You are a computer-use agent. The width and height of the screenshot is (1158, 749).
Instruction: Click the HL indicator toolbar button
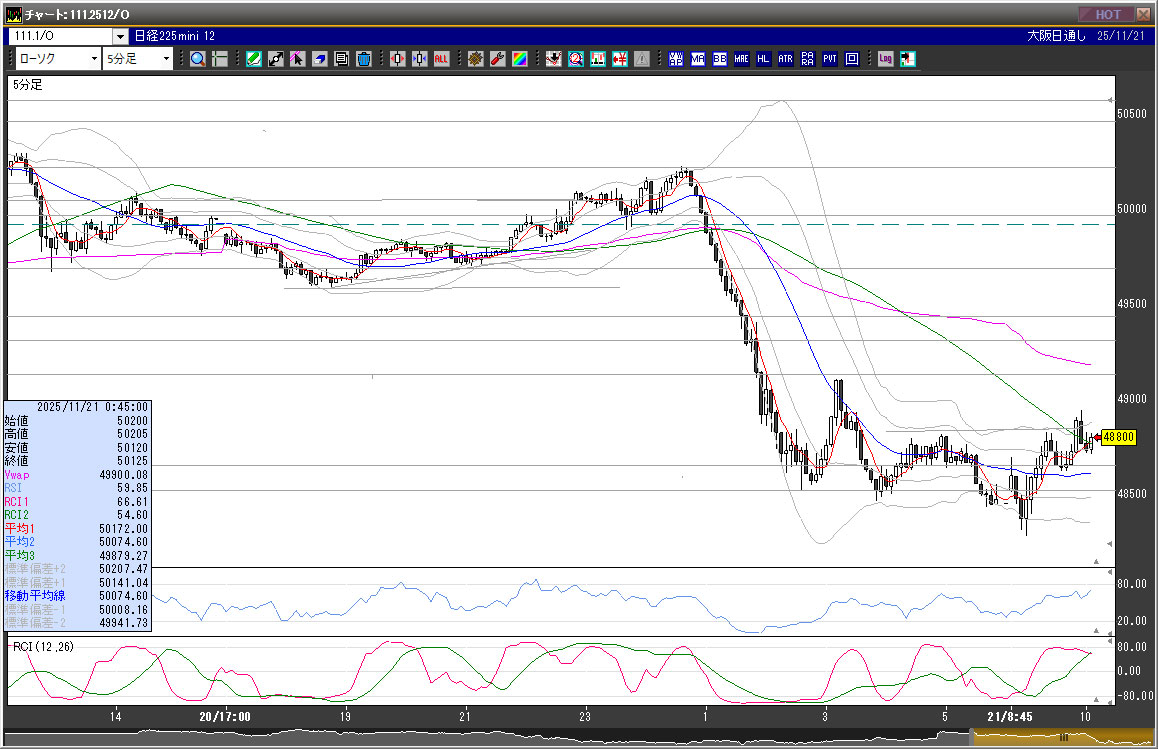click(x=763, y=59)
